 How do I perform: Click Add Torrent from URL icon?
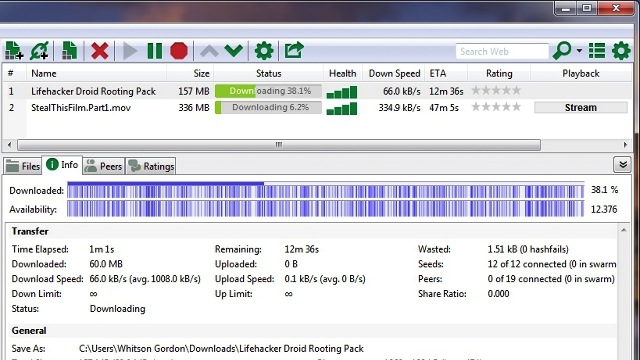(40, 51)
